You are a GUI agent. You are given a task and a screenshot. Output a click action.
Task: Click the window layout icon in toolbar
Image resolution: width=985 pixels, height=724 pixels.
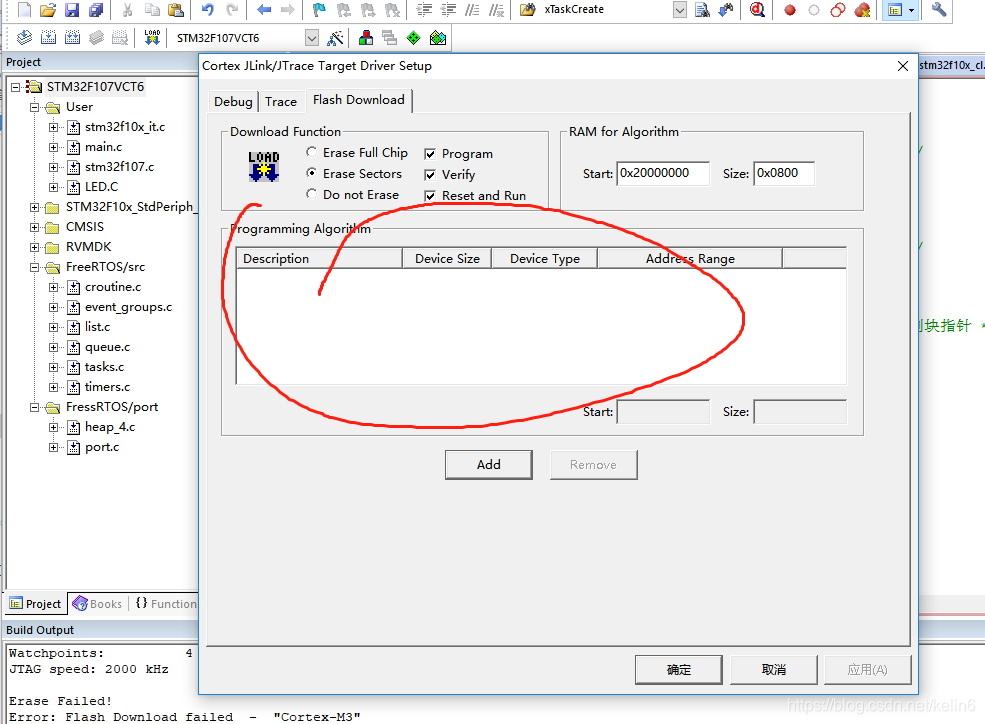pyautogui.click(x=895, y=10)
